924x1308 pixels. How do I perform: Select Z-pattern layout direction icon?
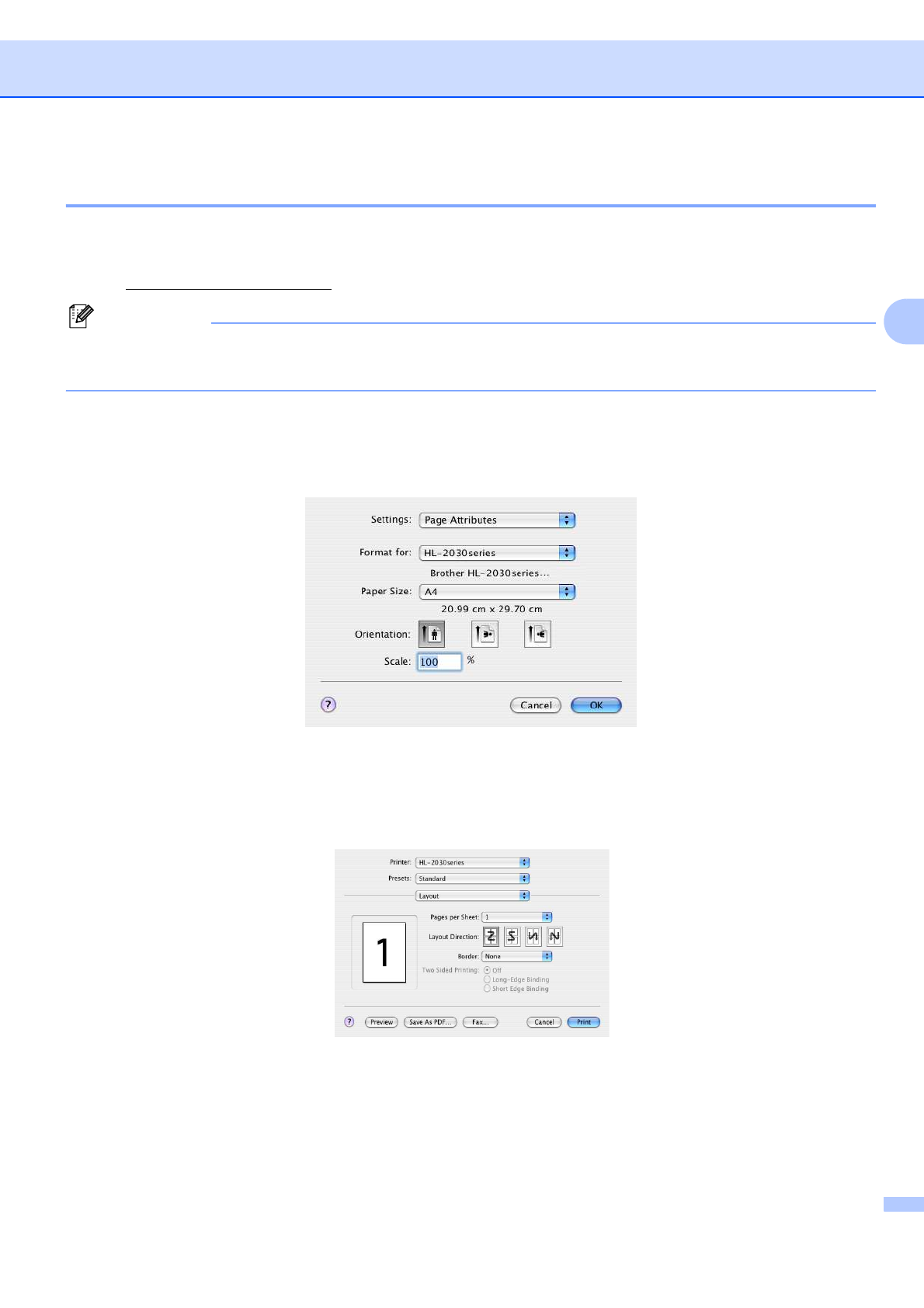491,937
